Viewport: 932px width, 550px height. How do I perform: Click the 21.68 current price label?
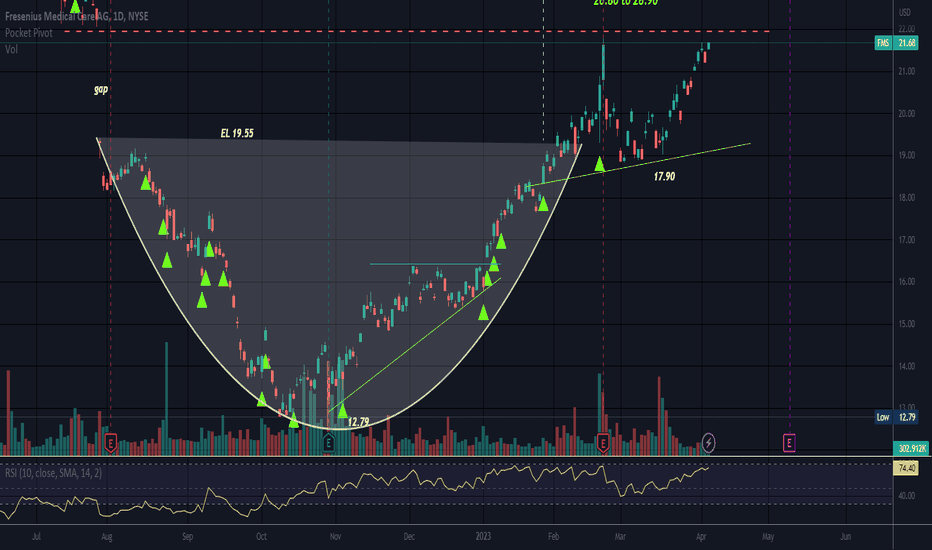click(x=907, y=43)
